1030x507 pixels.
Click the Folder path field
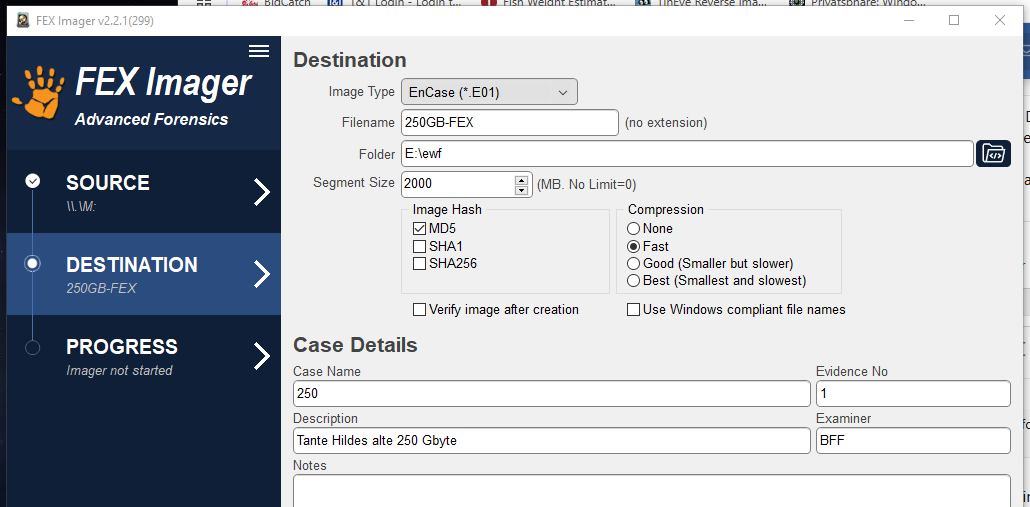(687, 154)
